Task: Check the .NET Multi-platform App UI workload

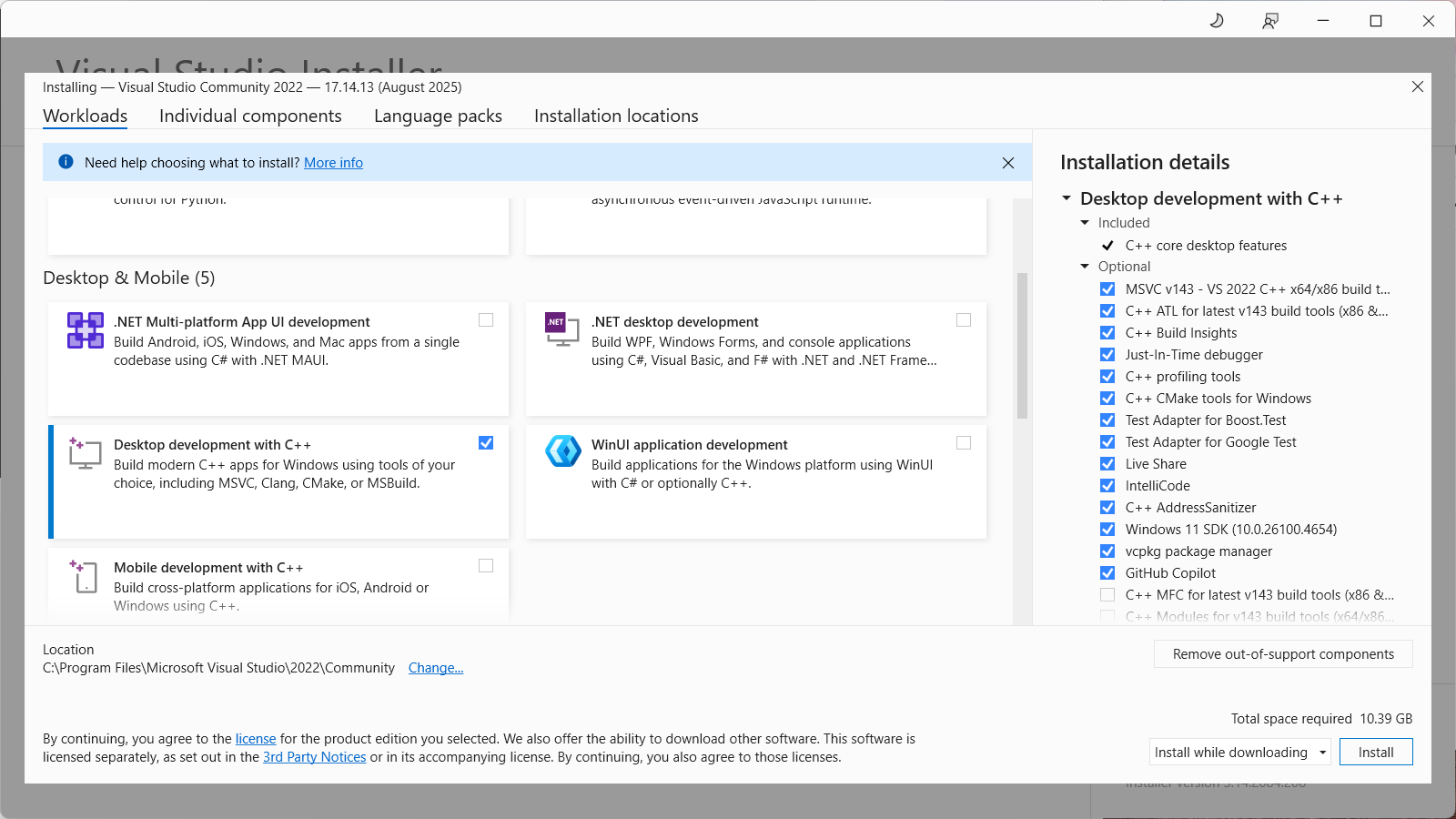Action: point(486,320)
